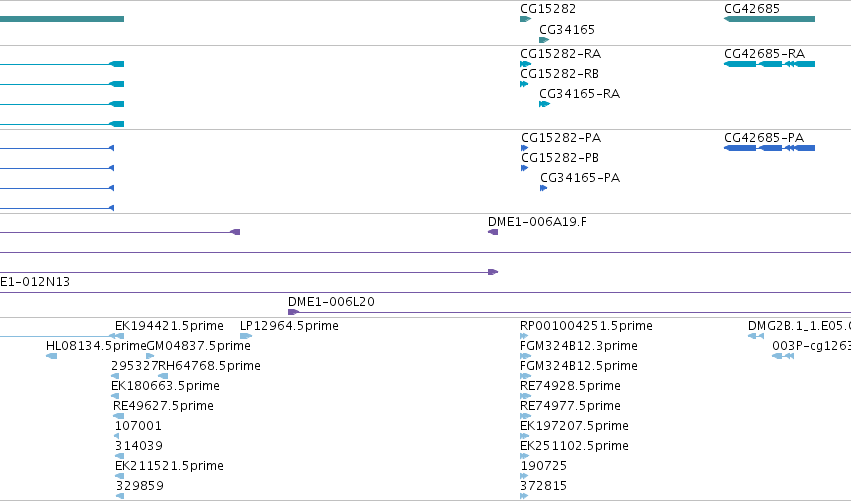
Task: Click the CG15282-PB label
Action: click(x=560, y=157)
